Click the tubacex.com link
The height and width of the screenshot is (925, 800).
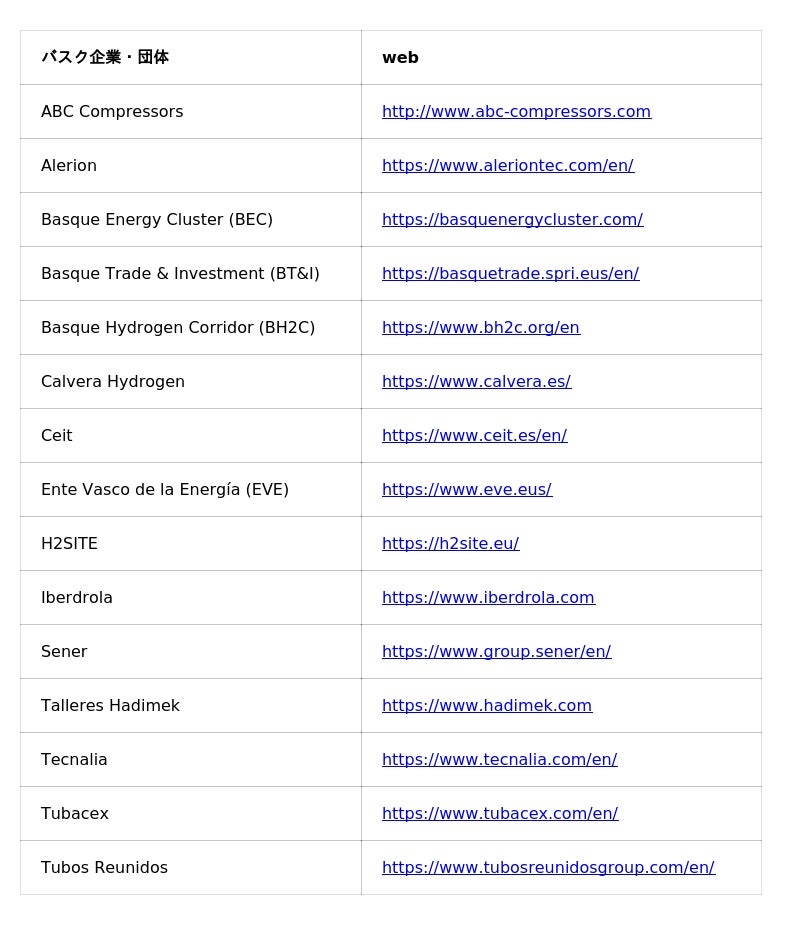tap(500, 814)
